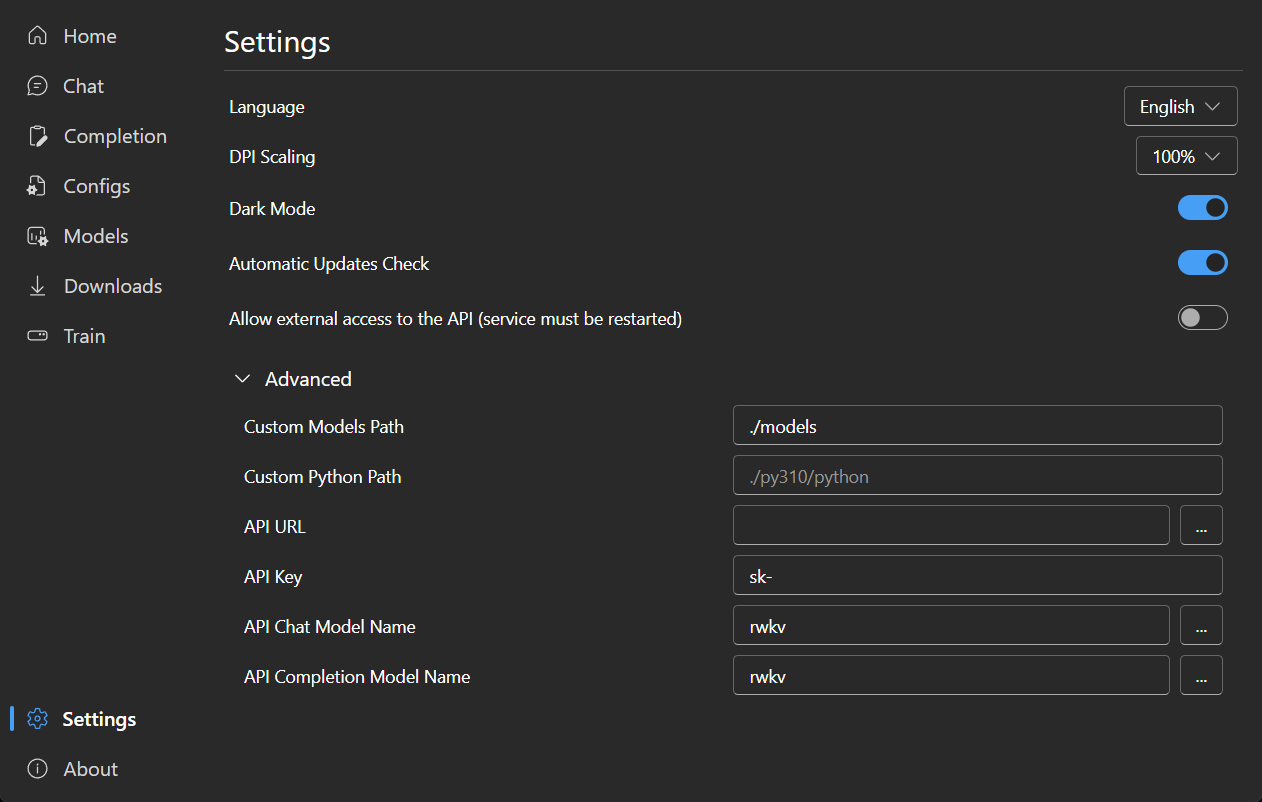The width and height of the screenshot is (1262, 802).
Task: Click the About info circle icon
Action: [x=38, y=769]
